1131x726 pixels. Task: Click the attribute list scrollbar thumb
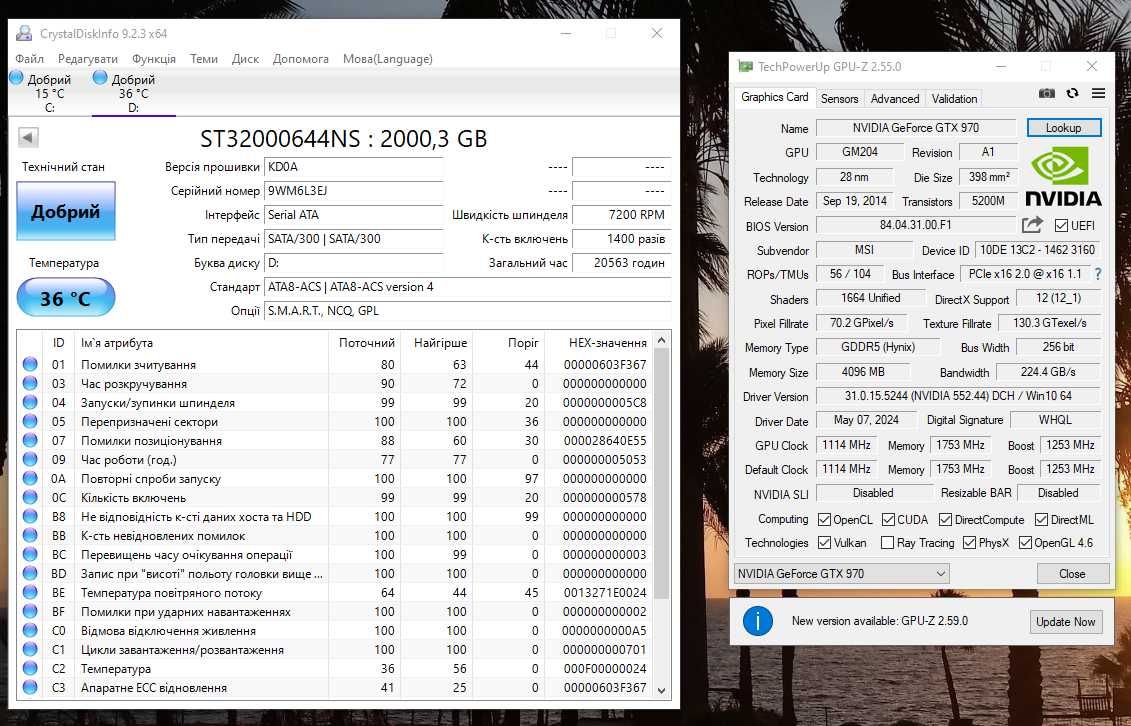click(661, 474)
